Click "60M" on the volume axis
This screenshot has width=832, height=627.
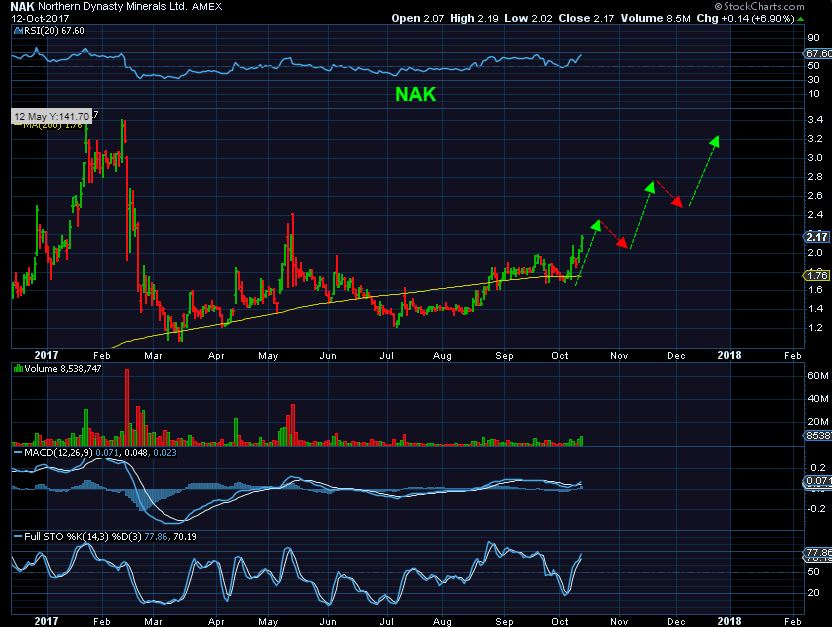(817, 376)
